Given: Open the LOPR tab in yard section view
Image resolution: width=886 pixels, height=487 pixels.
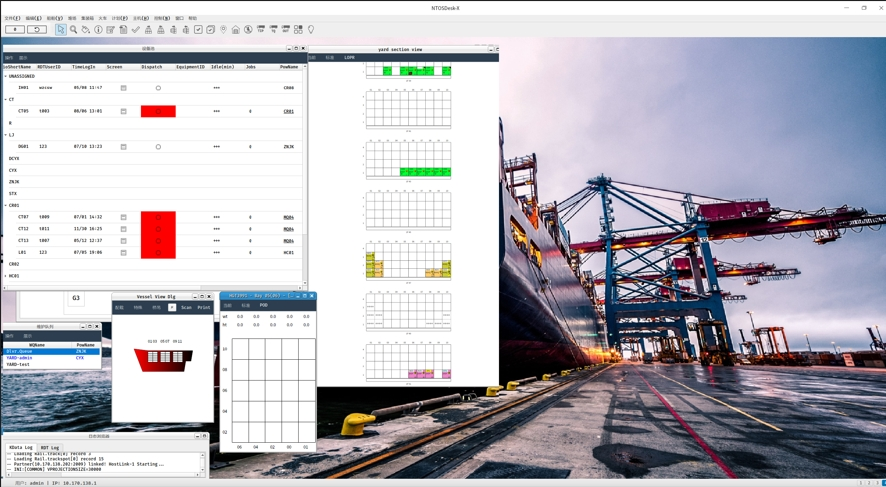Looking at the screenshot, I should pyautogui.click(x=349, y=58).
